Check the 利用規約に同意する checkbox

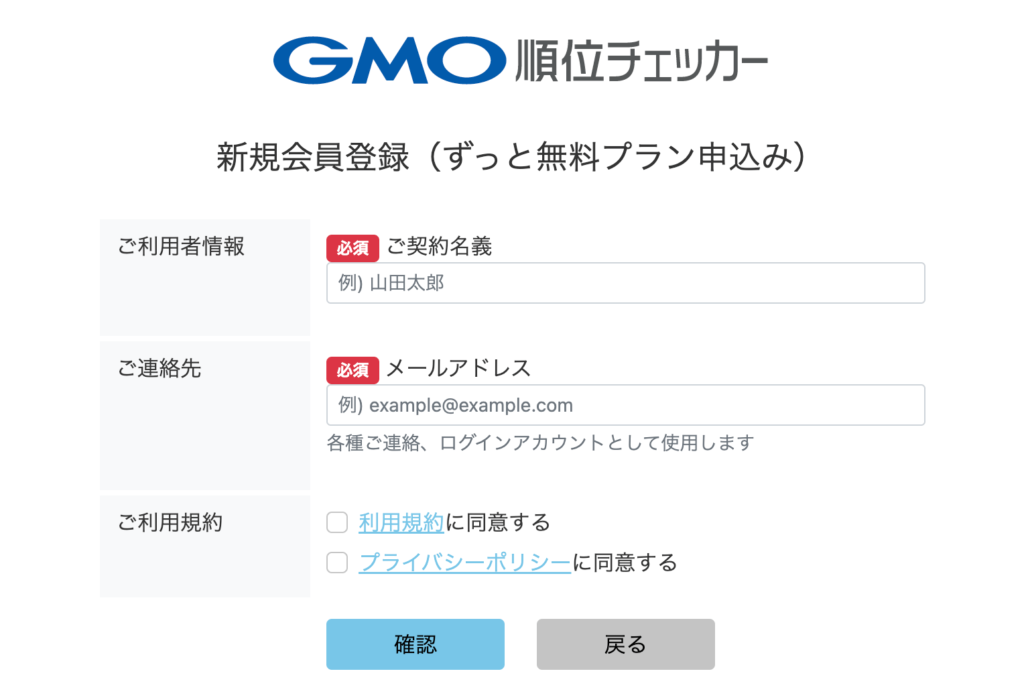point(337,521)
